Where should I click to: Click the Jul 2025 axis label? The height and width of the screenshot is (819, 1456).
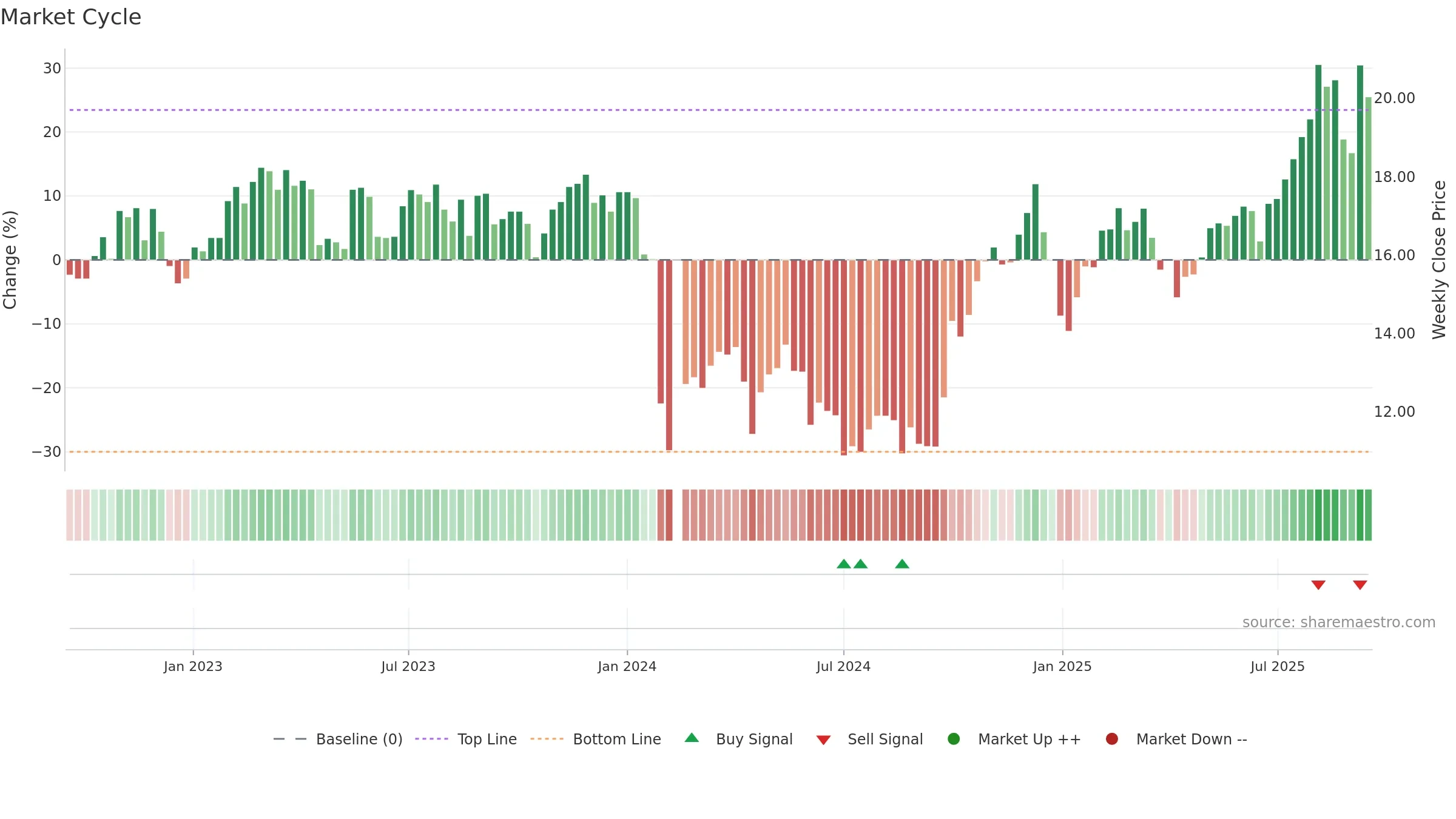[1278, 666]
